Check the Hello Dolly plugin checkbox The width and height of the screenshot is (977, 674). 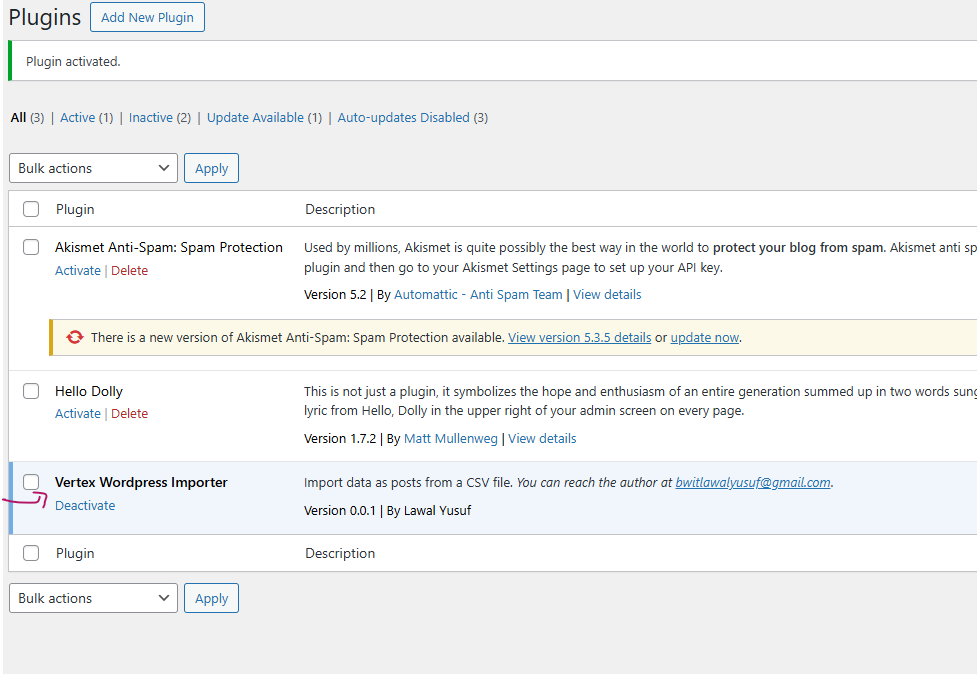(31, 391)
